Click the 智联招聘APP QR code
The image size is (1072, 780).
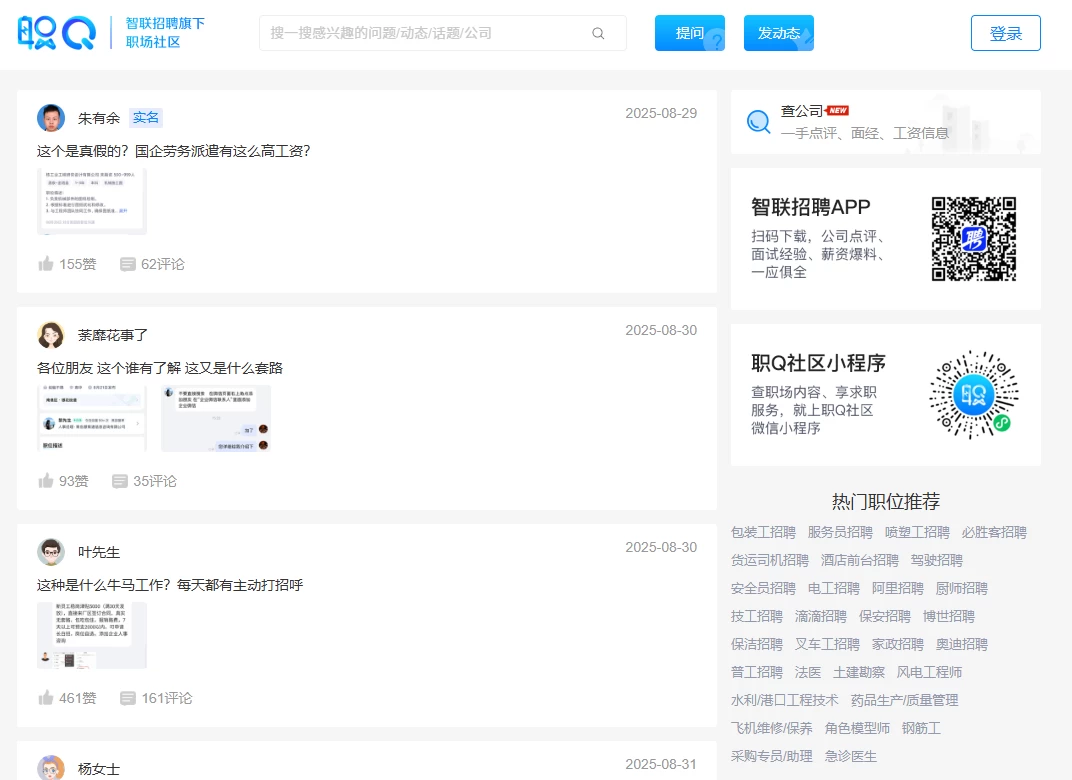[x=973, y=239]
